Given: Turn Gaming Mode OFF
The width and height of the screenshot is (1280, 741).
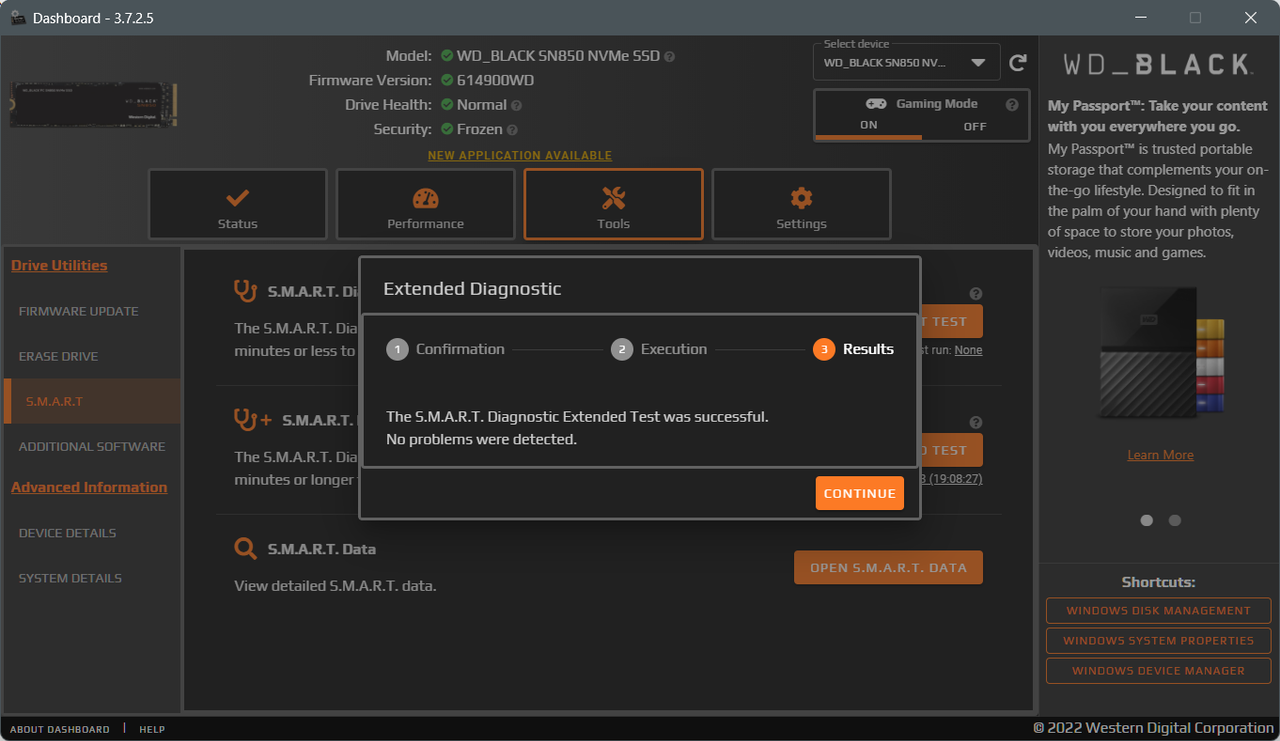Looking at the screenshot, I should coord(975,125).
